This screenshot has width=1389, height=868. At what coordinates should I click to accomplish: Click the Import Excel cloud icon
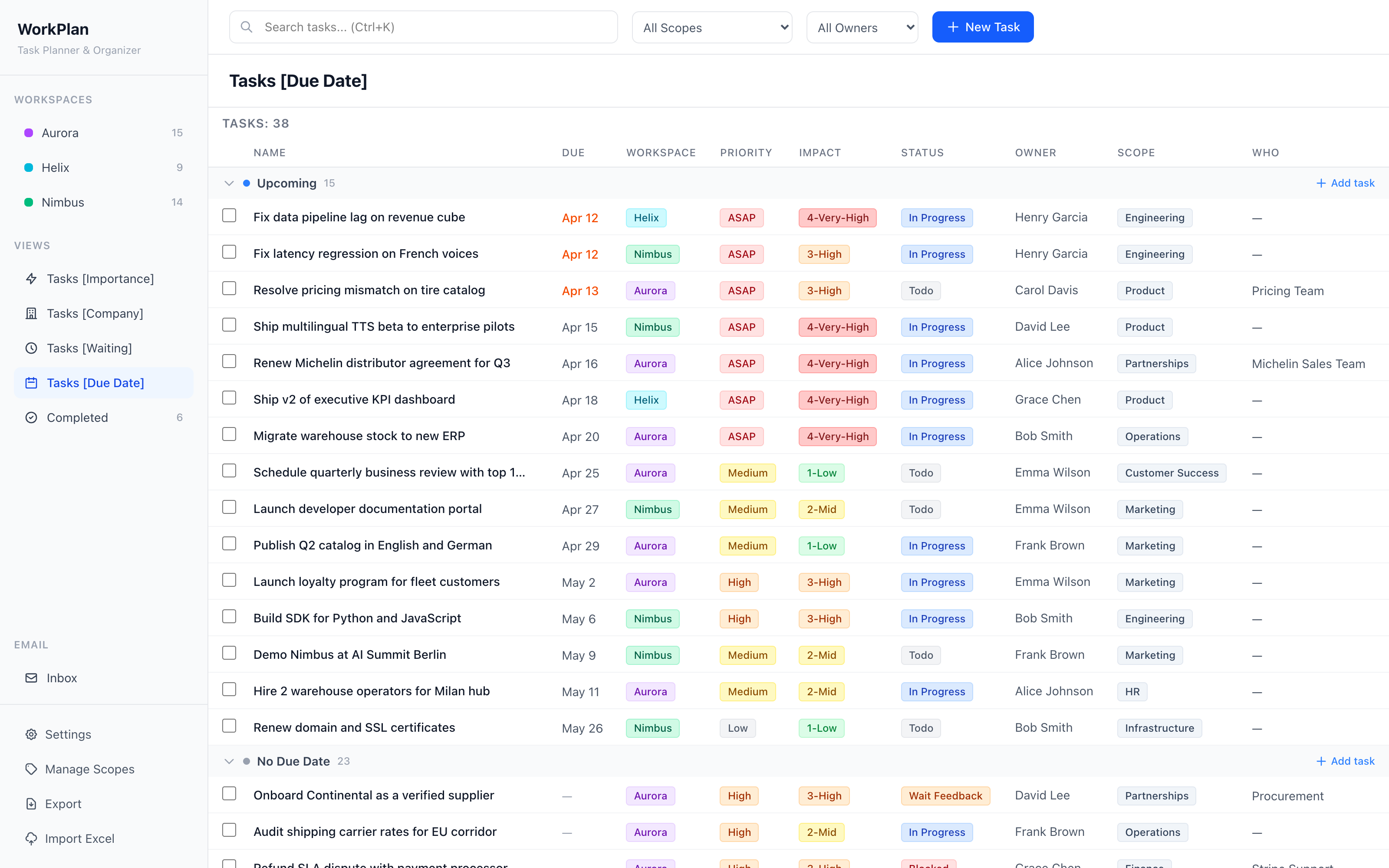point(31,839)
